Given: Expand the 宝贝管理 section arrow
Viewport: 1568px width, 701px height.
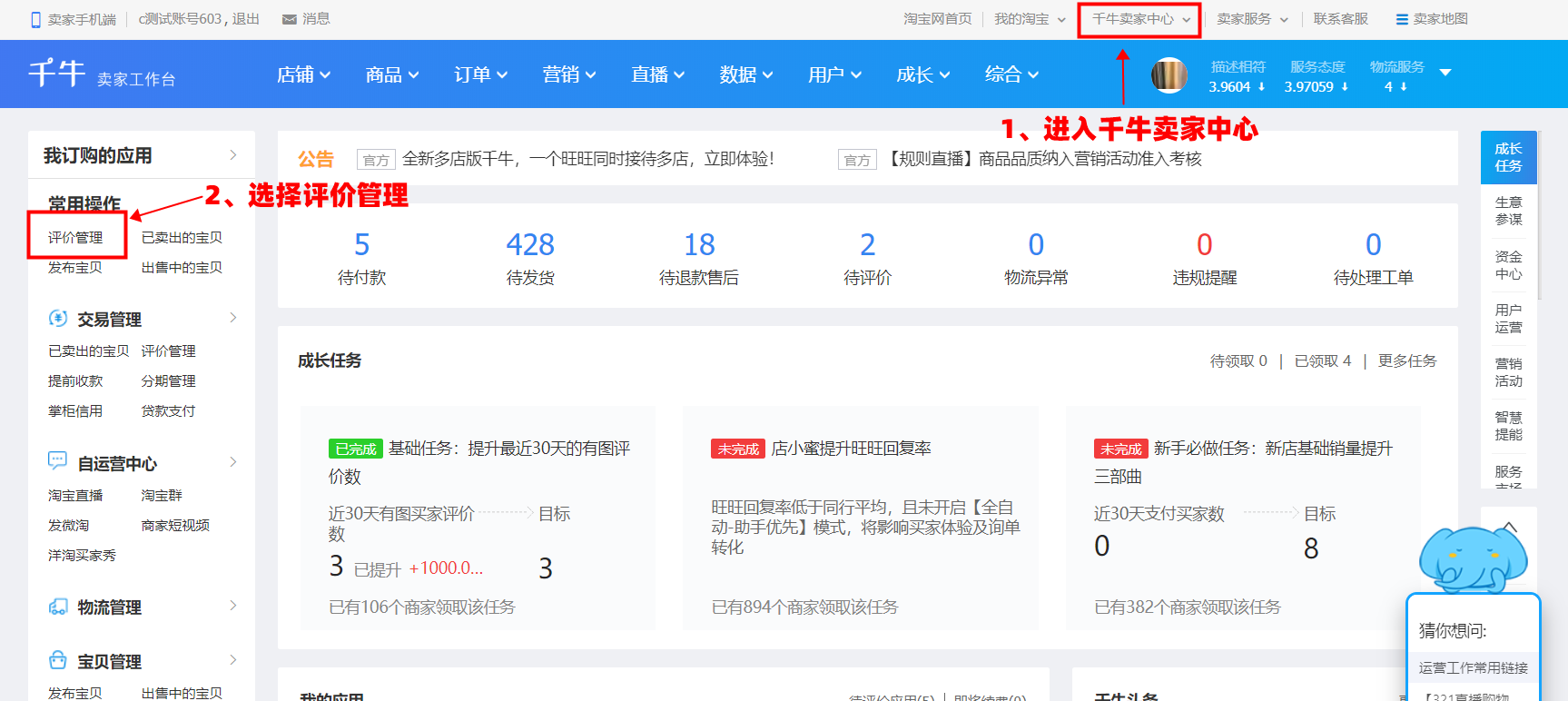Looking at the screenshot, I should point(233,660).
